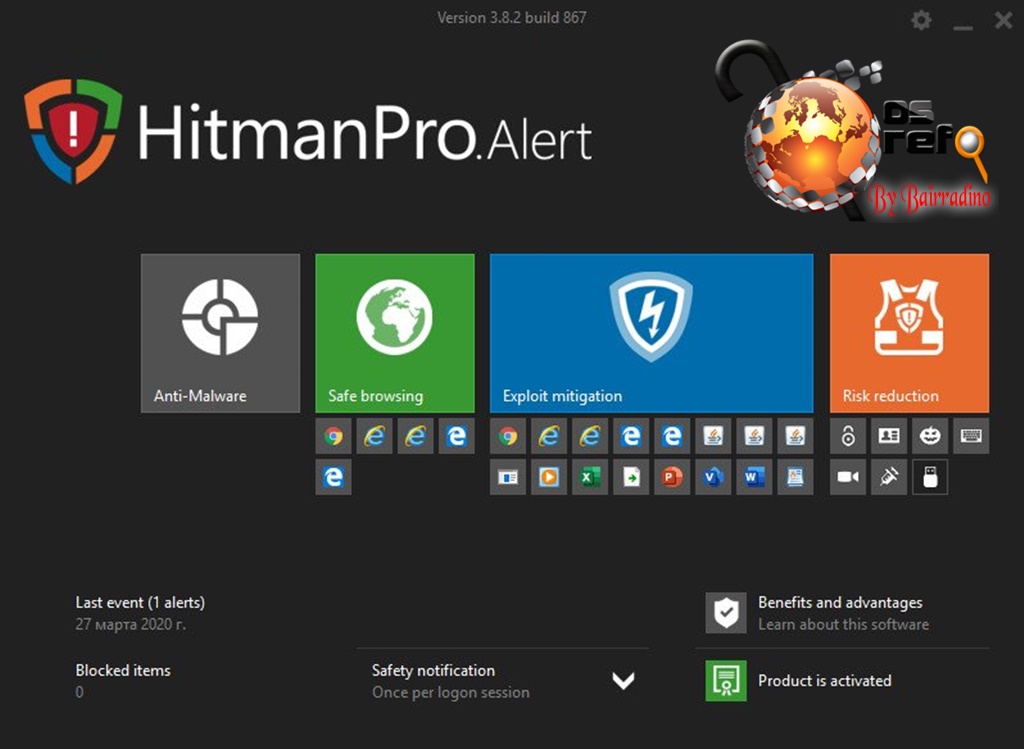Click first Internet Explorer icon under Exploit mitigation
The height and width of the screenshot is (749, 1024).
tap(549, 436)
